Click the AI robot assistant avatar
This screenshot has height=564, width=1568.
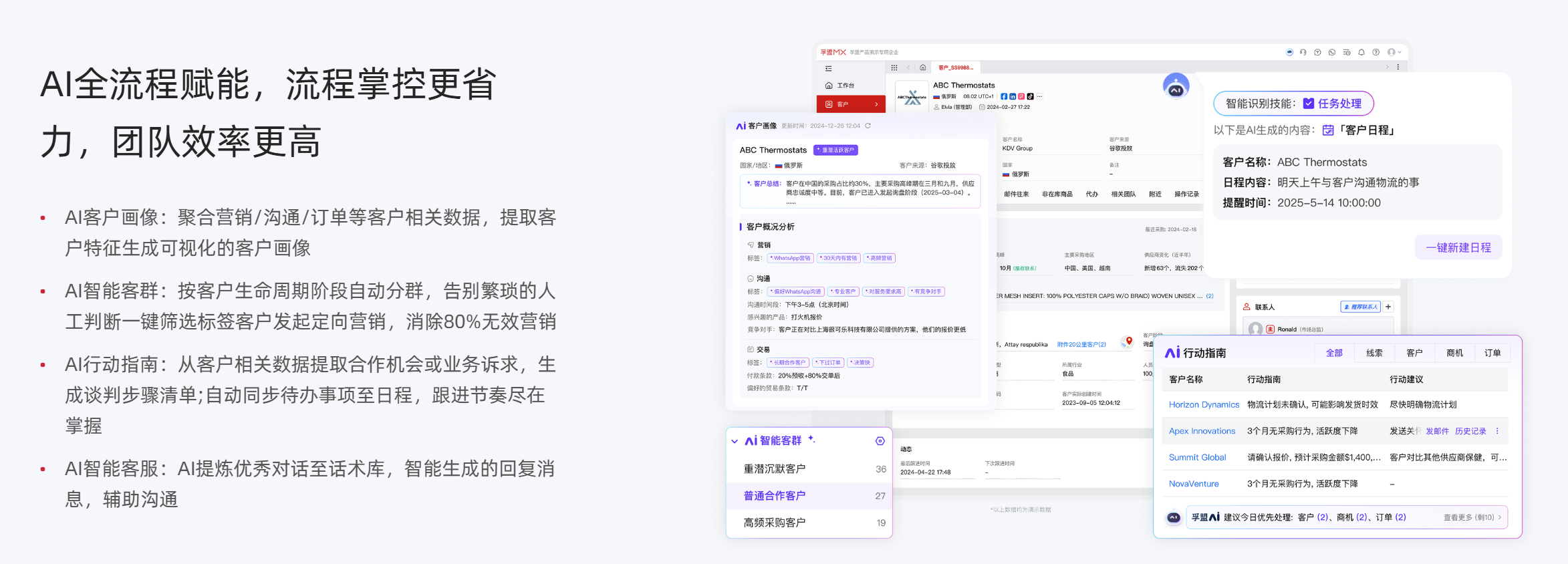pos(1176,87)
